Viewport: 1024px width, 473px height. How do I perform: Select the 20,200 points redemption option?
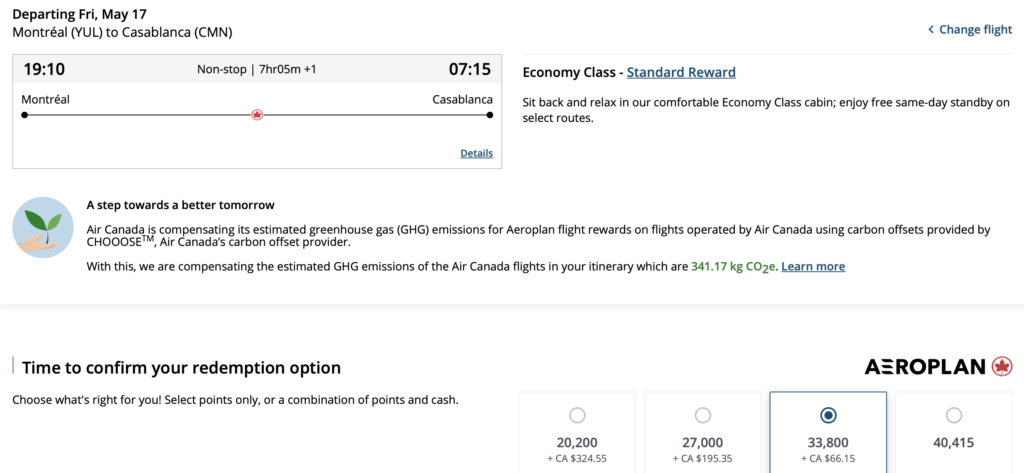click(577, 415)
